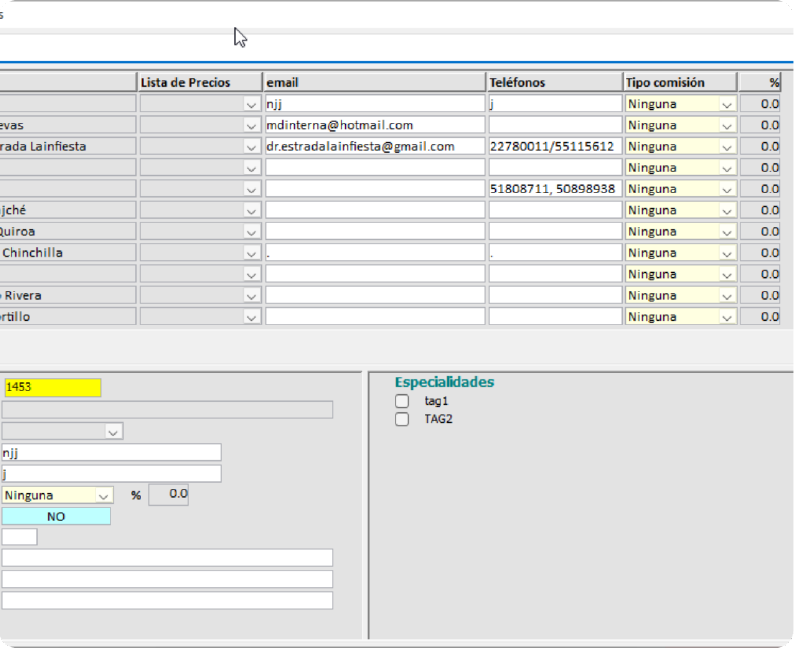This screenshot has width=794, height=649.
Task: Click the Teléfonos column header
Action: [x=554, y=82]
